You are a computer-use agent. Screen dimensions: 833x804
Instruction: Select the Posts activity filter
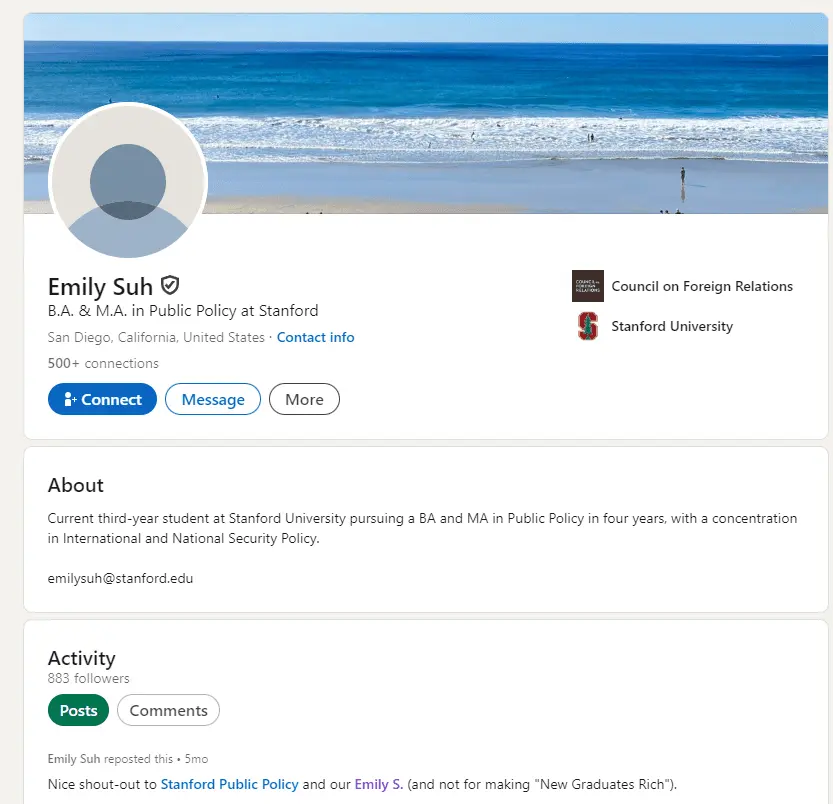click(78, 710)
